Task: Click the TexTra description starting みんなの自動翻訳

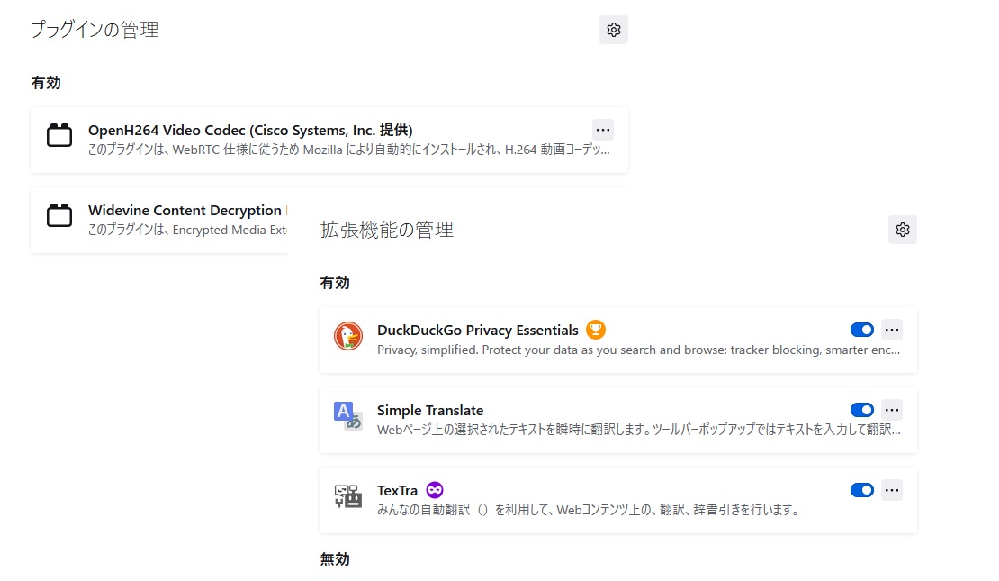Action: [x=589, y=510]
